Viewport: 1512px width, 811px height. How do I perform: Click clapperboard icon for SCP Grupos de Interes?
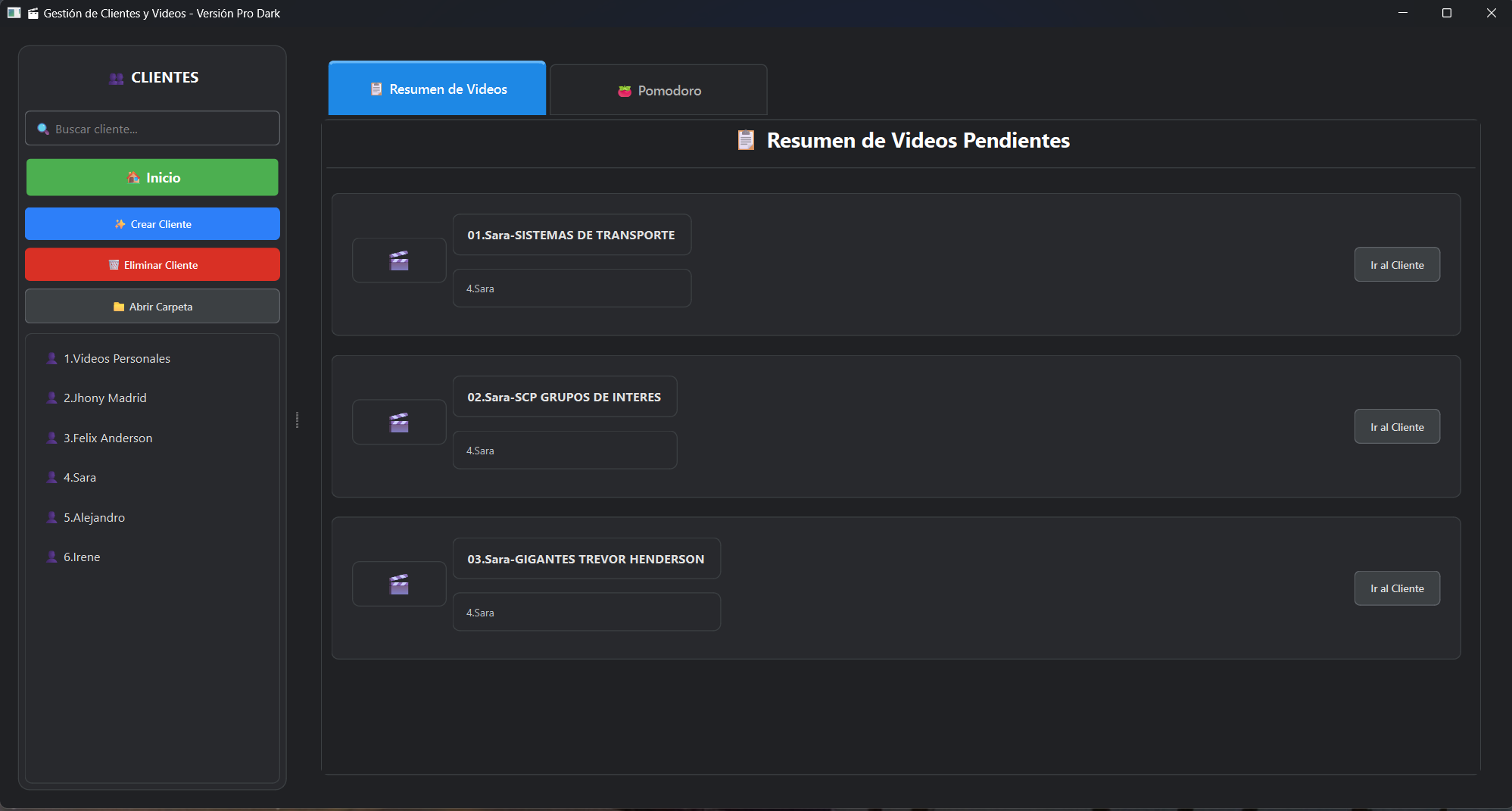[x=399, y=423]
